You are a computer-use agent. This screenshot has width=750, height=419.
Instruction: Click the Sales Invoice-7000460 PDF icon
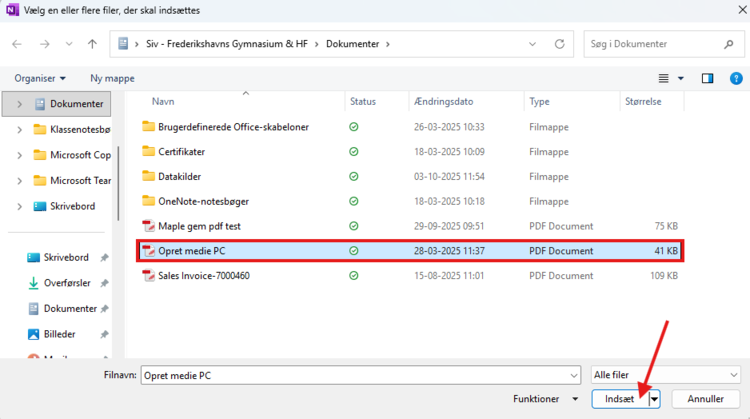(x=149, y=275)
